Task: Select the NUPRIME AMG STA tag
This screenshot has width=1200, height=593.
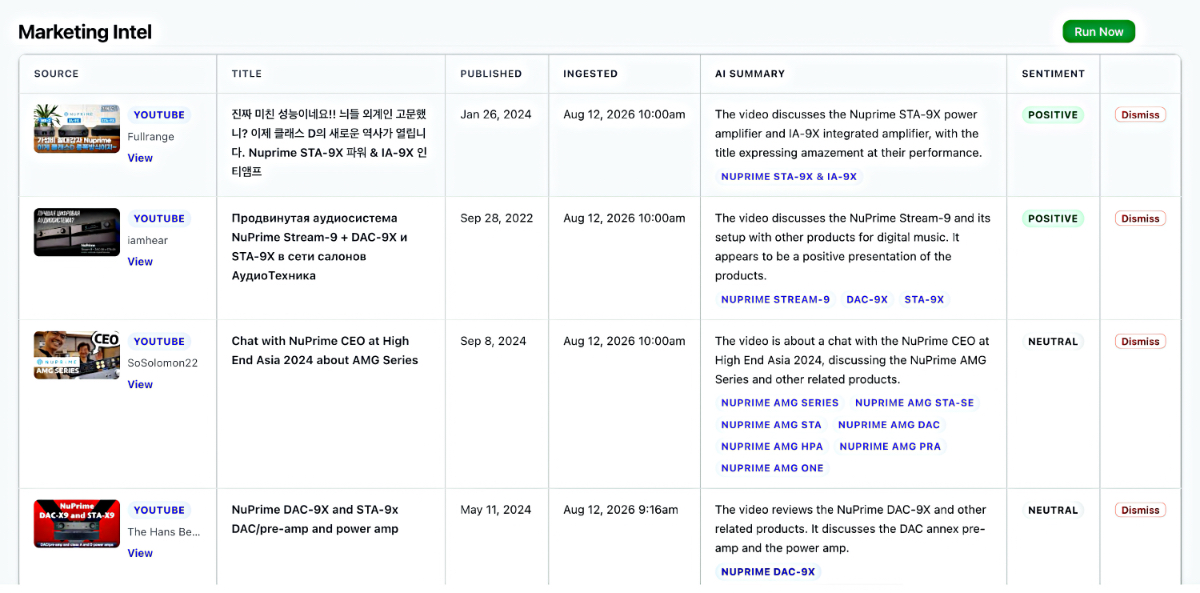Action: 771,425
